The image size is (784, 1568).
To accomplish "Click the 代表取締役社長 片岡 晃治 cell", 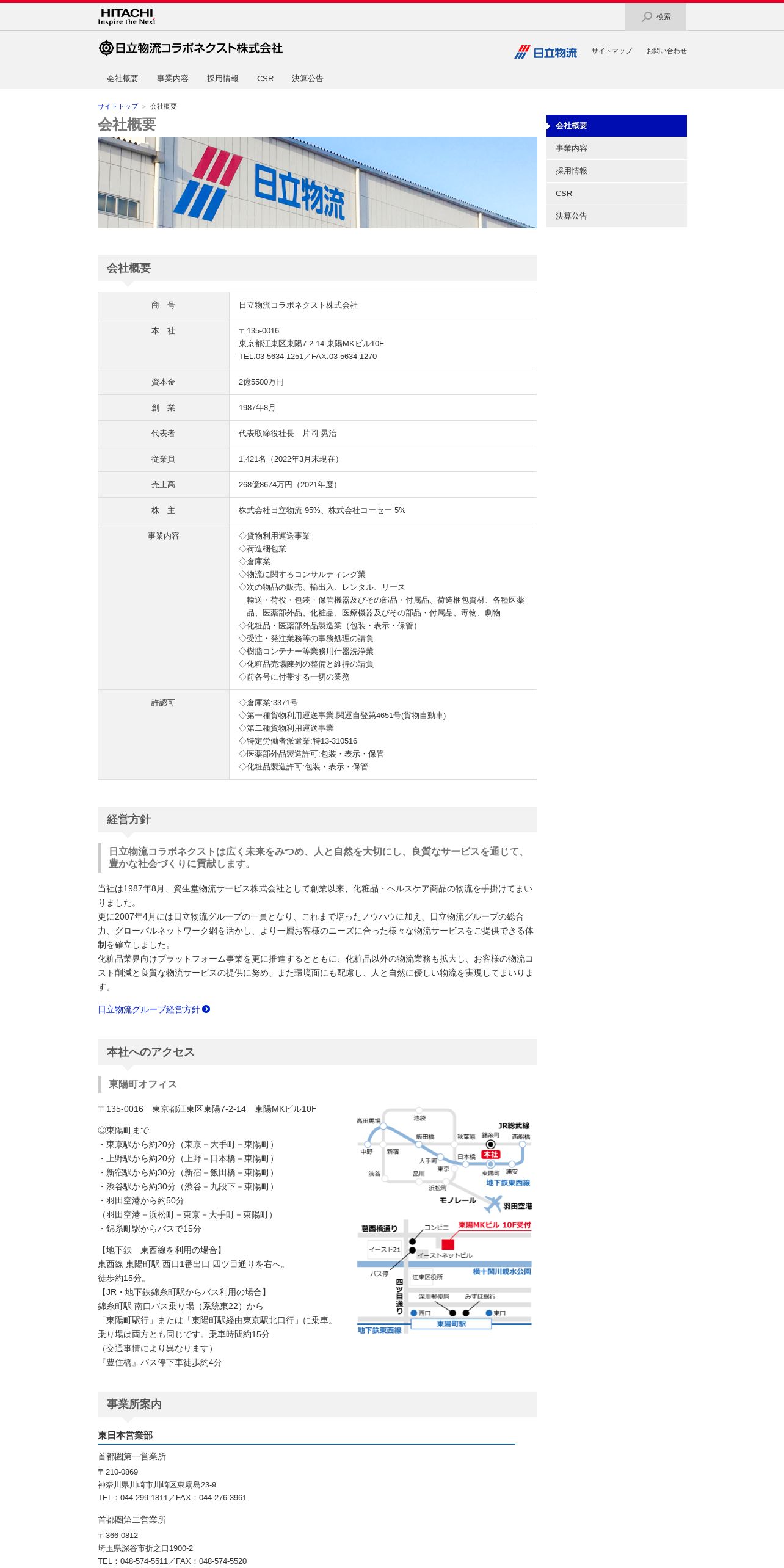I will tap(383, 434).
